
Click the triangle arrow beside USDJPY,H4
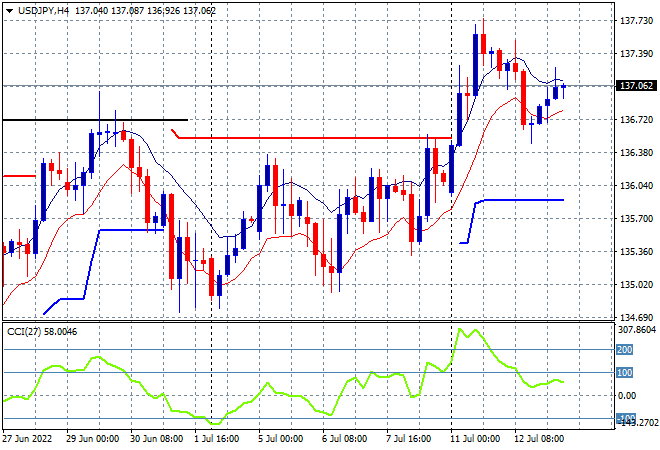pos(9,11)
